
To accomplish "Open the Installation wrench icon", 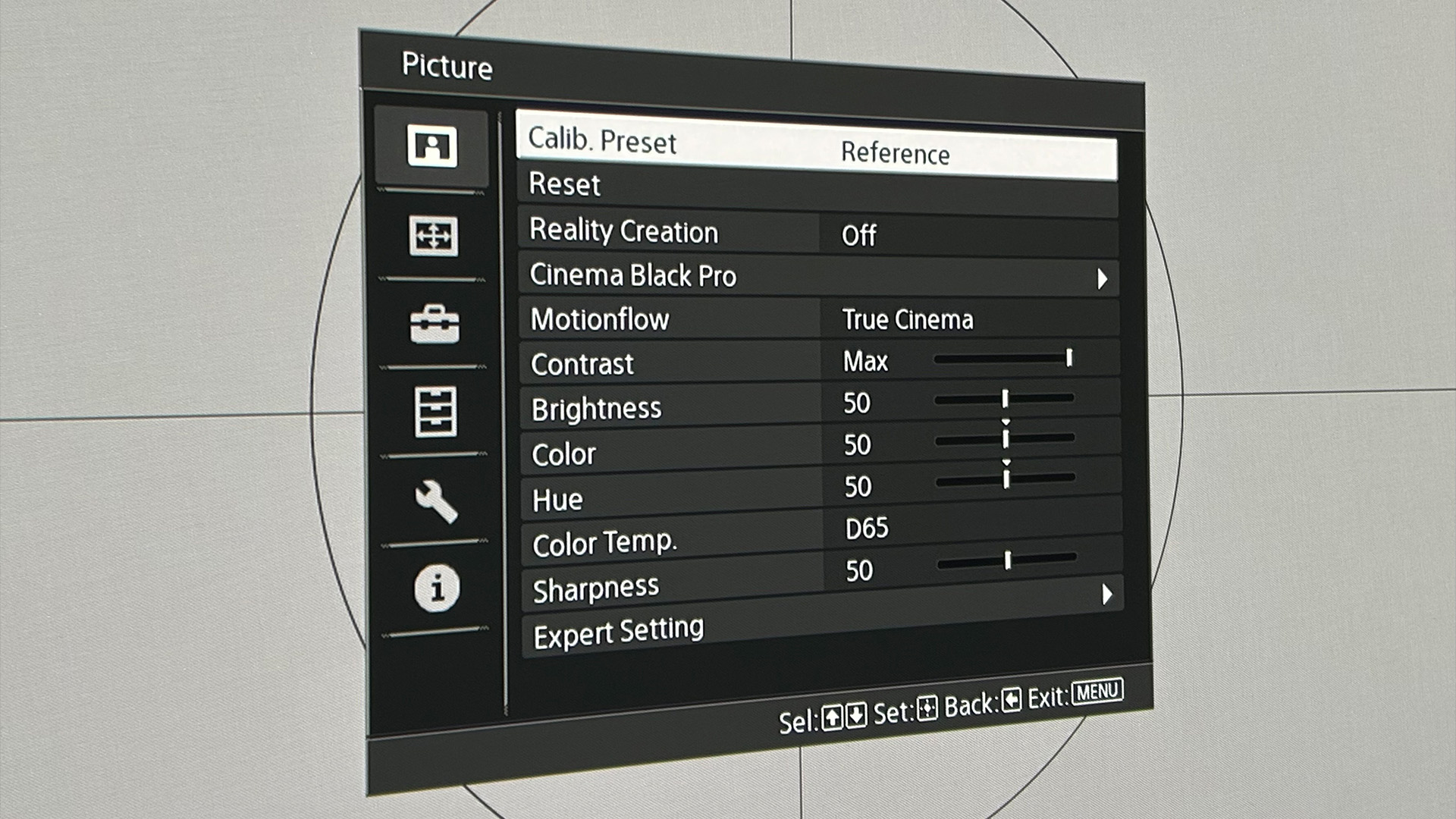I will point(436,500).
